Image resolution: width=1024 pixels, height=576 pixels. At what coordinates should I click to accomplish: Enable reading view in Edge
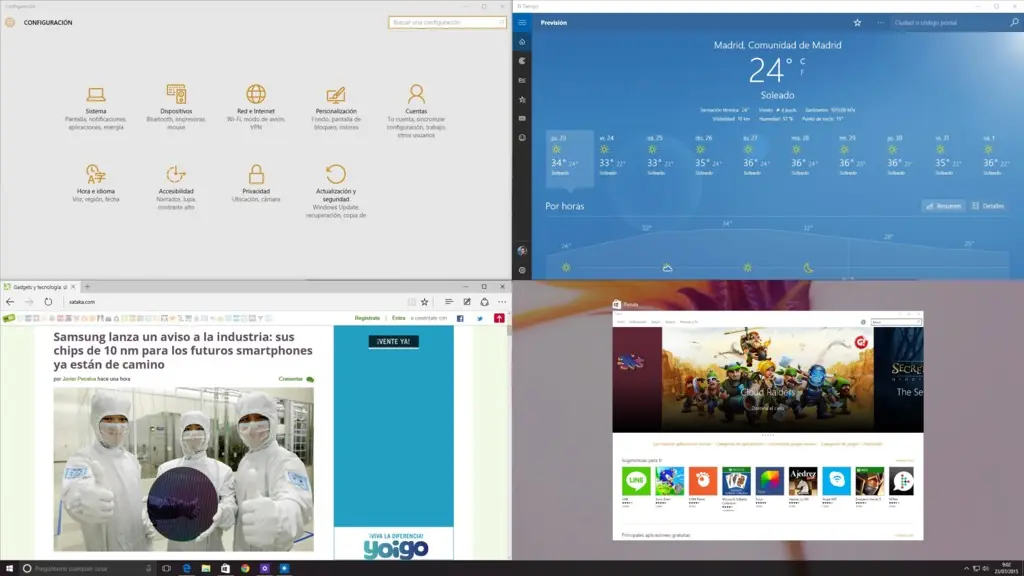pos(412,301)
